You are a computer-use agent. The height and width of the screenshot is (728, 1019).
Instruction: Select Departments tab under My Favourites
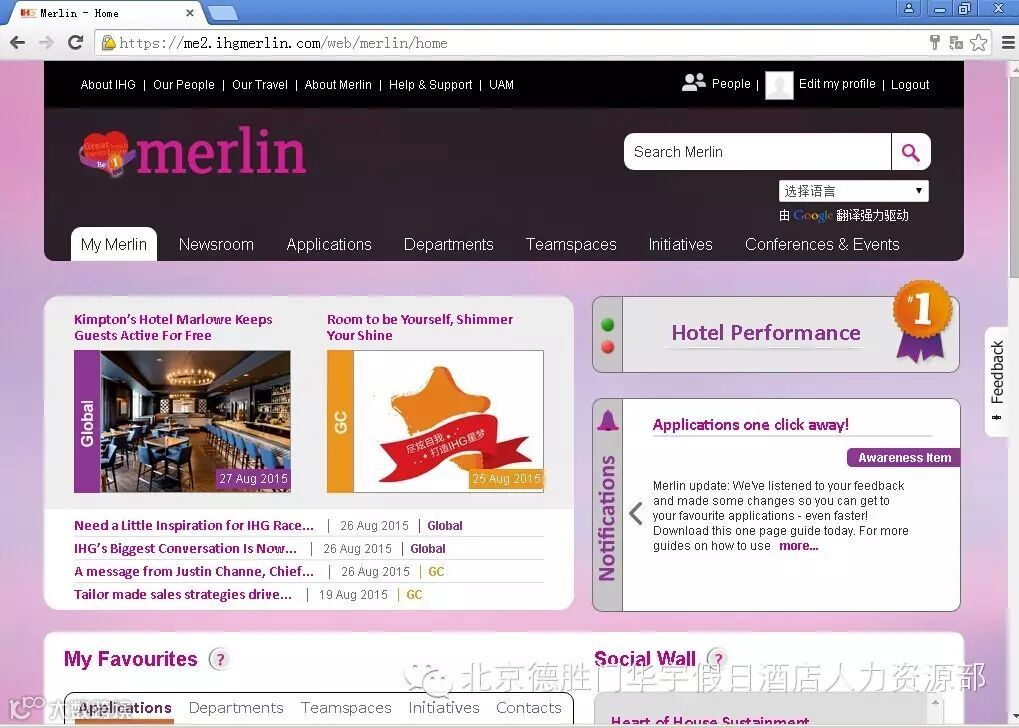click(236, 708)
